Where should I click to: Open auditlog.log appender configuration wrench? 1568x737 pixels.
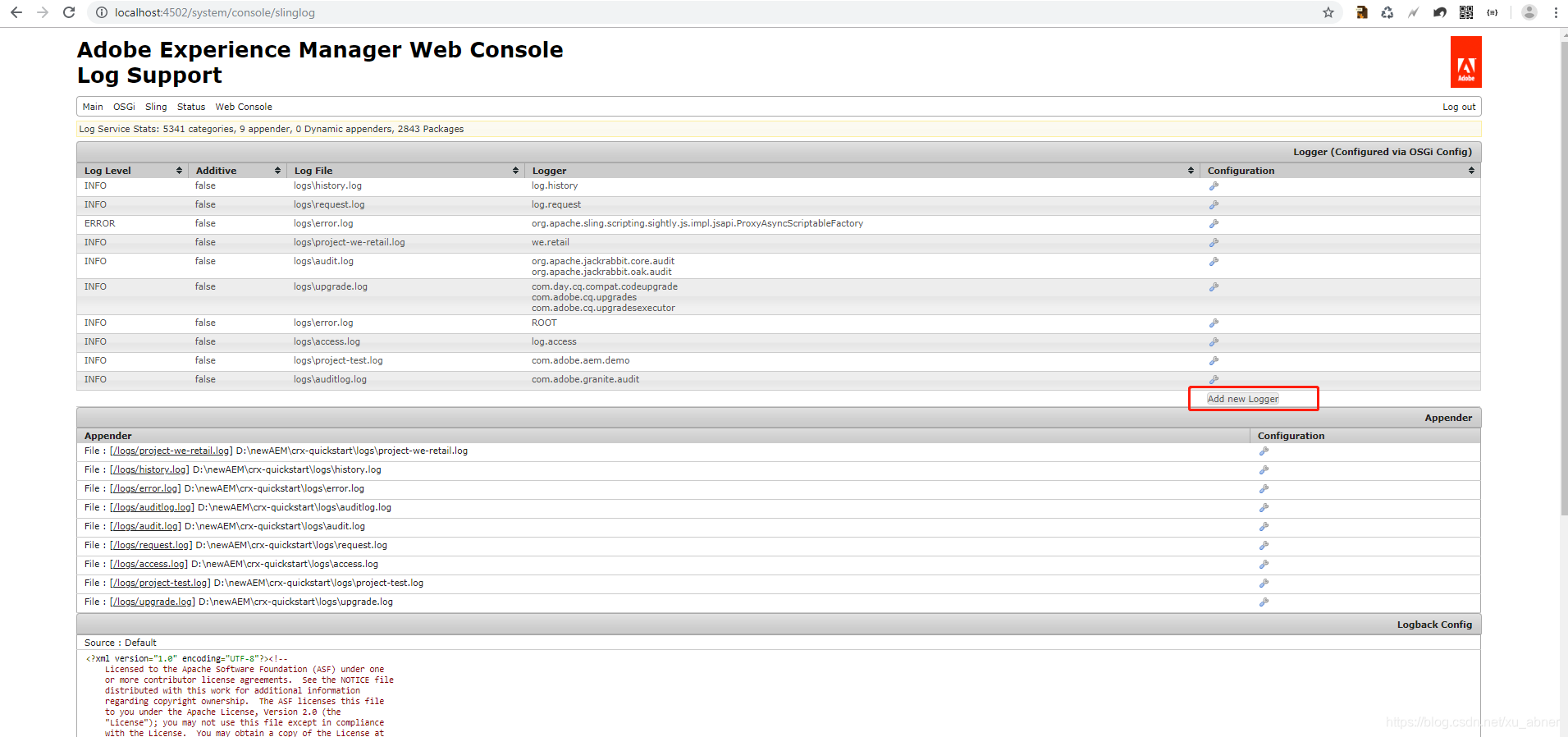pyautogui.click(x=1264, y=508)
